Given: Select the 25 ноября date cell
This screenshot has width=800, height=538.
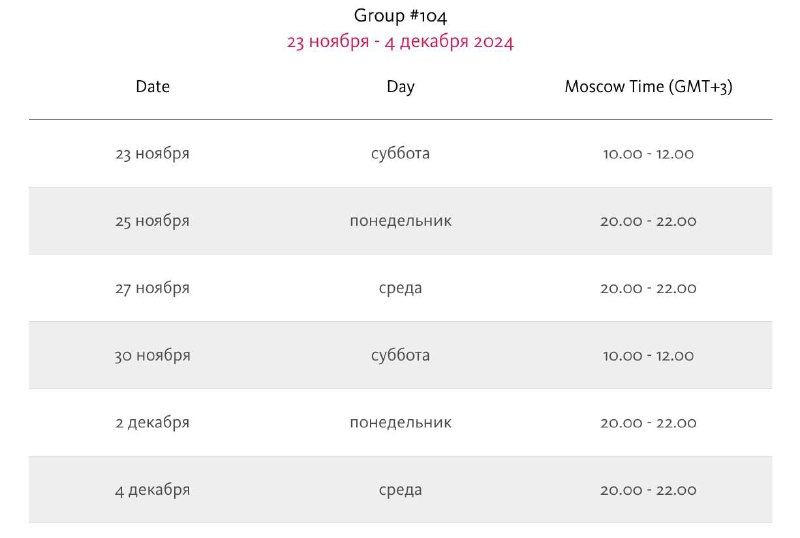Looking at the screenshot, I should click(153, 221).
